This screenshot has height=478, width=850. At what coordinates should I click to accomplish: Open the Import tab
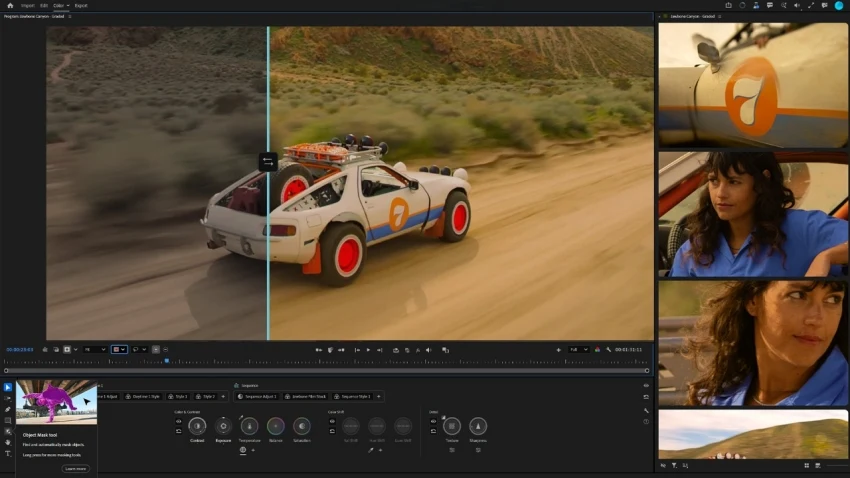click(x=28, y=5)
